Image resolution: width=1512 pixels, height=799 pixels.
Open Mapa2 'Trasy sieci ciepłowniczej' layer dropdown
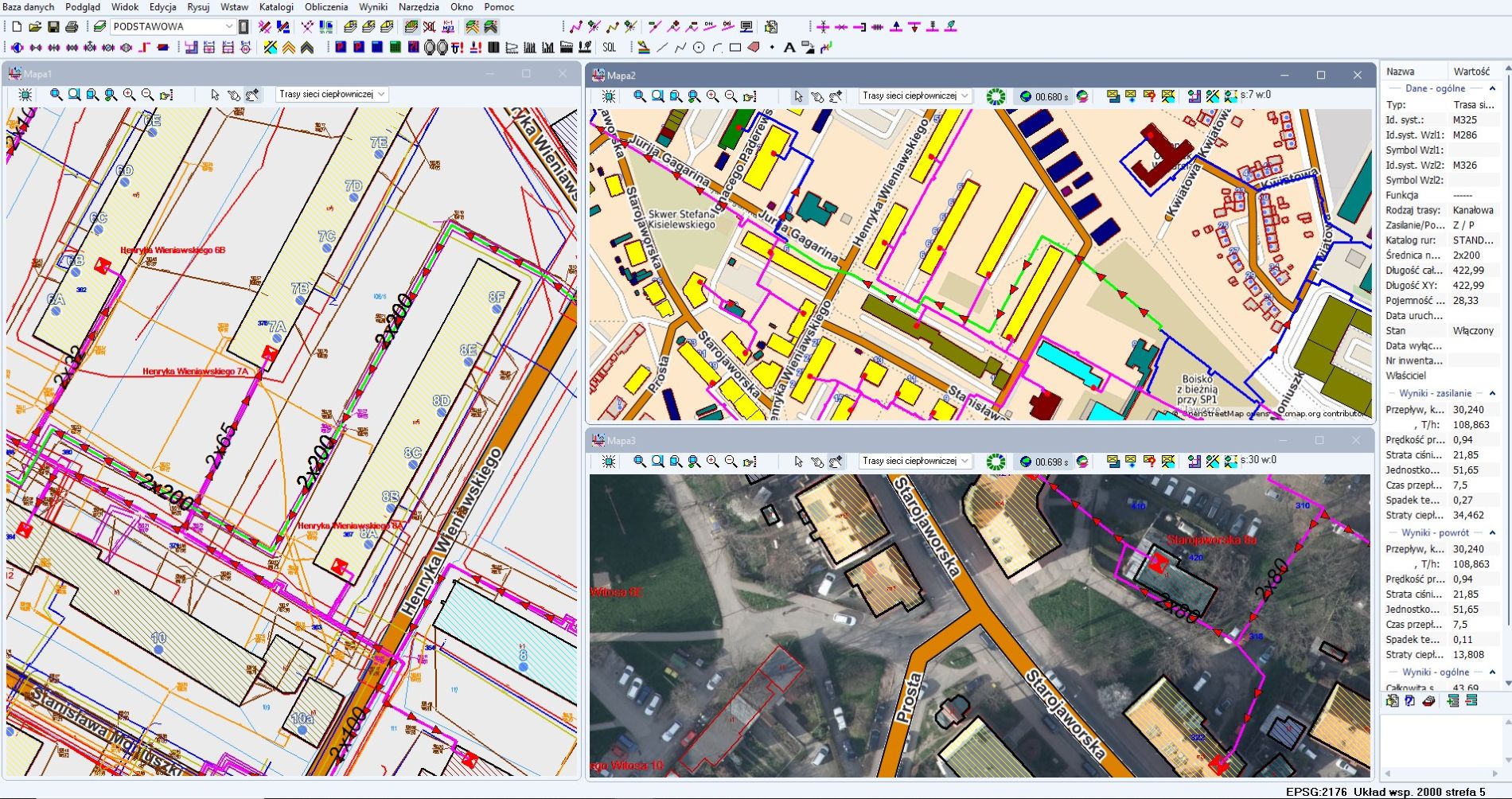(964, 96)
